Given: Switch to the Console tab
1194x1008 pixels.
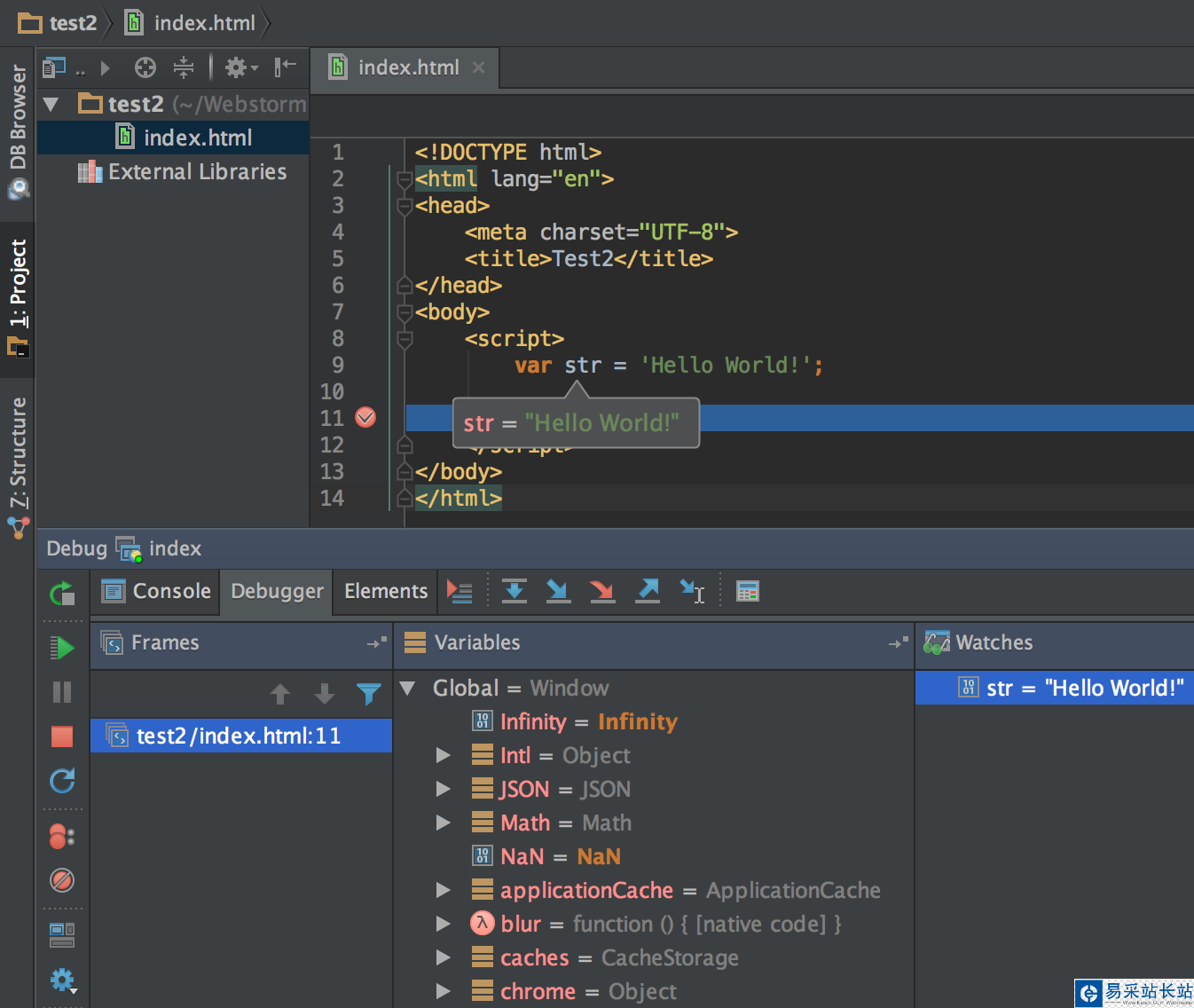Looking at the screenshot, I should coord(155,591).
